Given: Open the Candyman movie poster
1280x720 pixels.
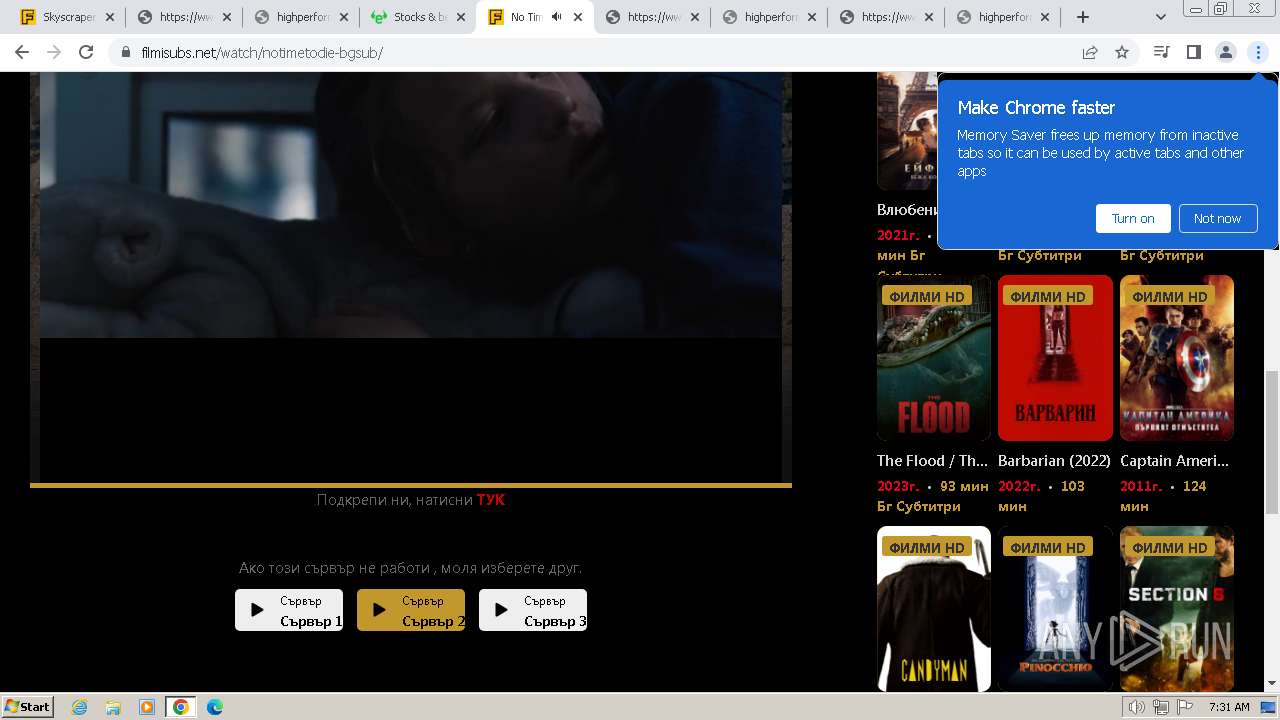Looking at the screenshot, I should [934, 609].
